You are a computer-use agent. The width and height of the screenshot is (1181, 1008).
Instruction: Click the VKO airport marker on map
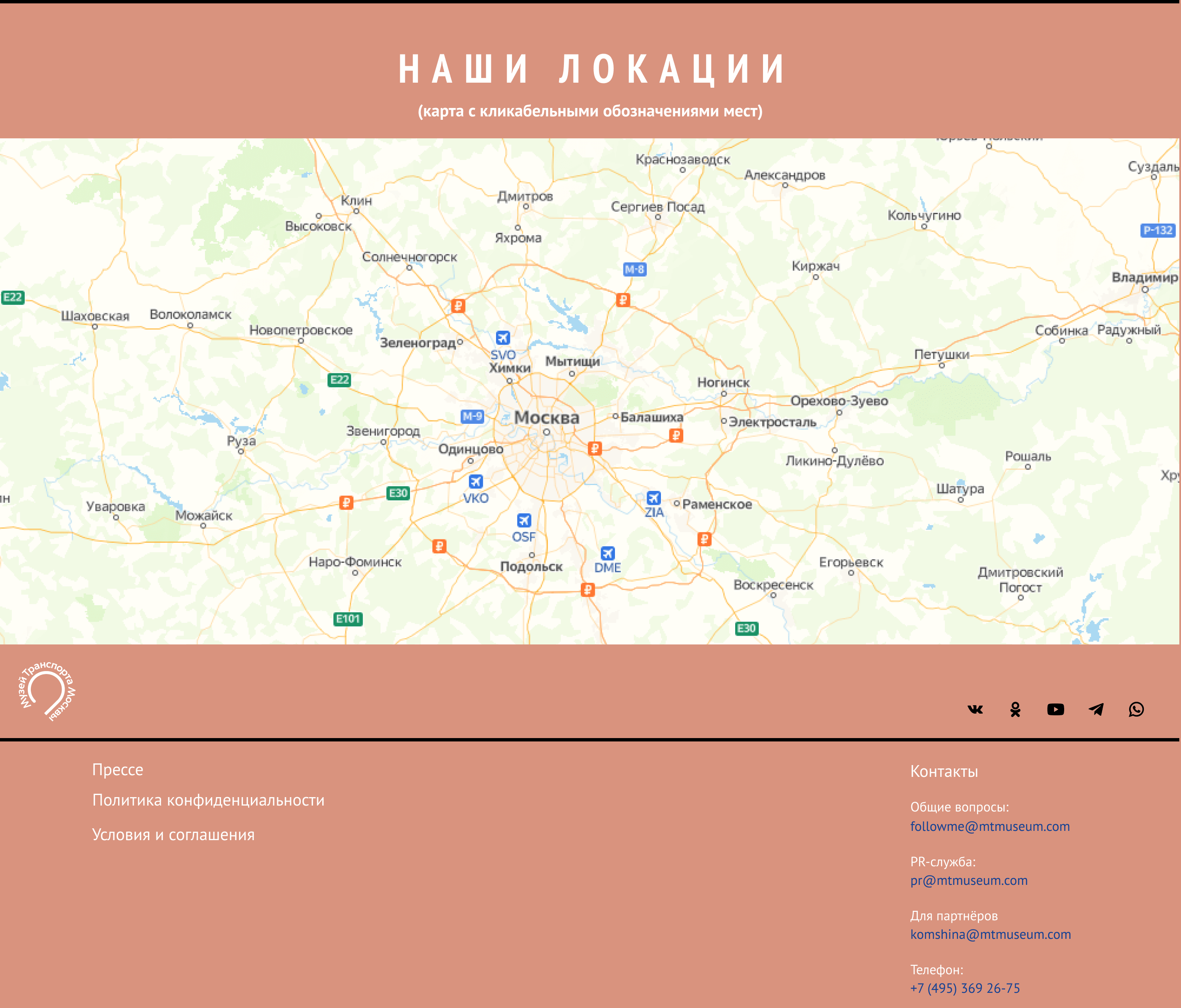pyautogui.click(x=475, y=482)
